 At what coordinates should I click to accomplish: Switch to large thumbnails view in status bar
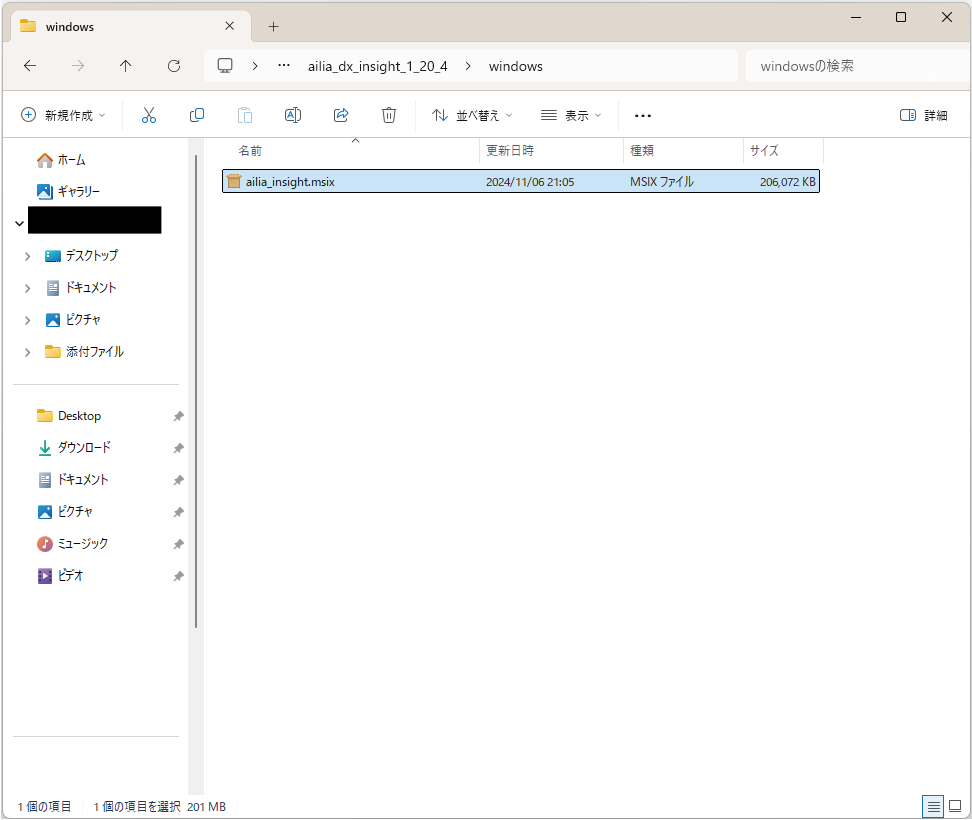(x=955, y=806)
